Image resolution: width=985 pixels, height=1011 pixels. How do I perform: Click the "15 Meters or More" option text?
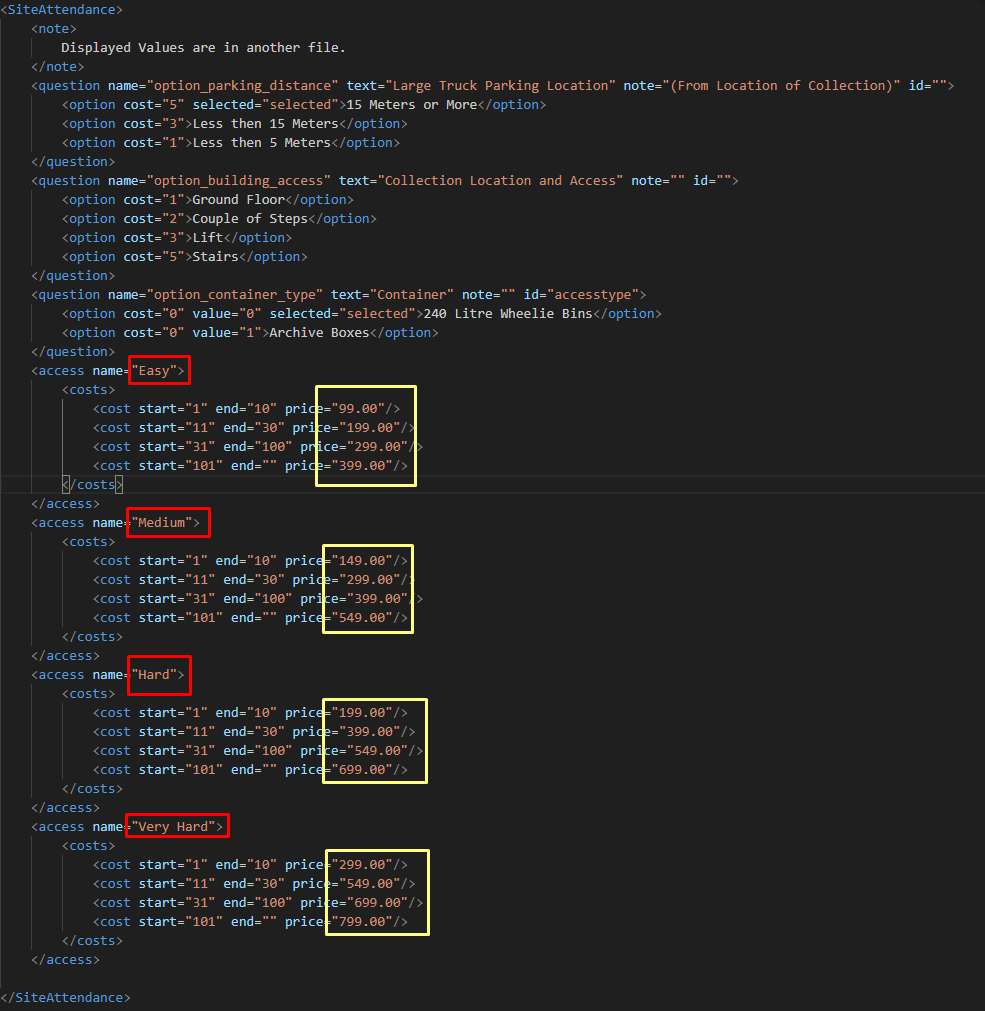point(412,104)
